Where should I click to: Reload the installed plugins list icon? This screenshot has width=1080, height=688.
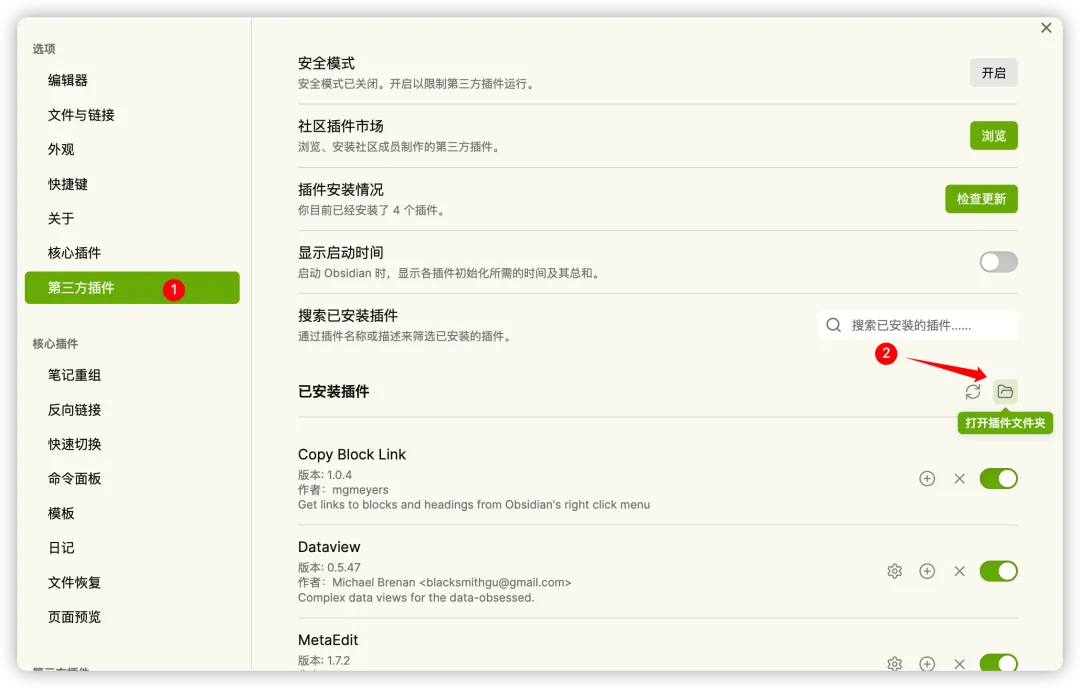coord(973,392)
